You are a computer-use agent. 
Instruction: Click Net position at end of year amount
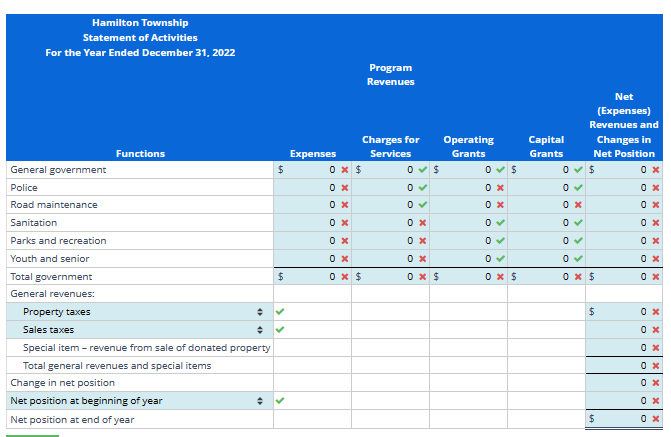pyautogui.click(x=624, y=419)
